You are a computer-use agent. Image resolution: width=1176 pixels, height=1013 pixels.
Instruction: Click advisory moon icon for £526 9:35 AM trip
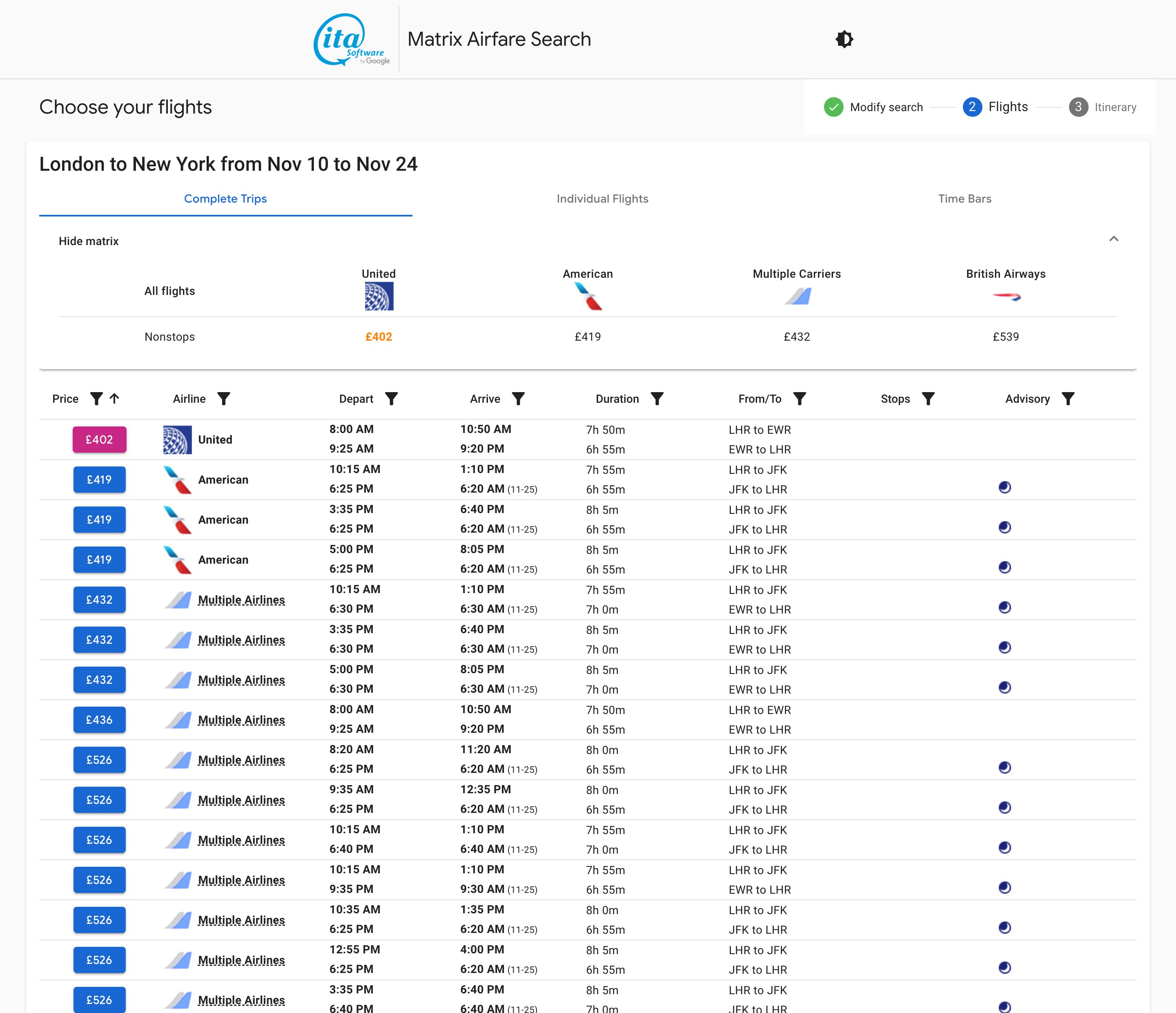(x=1004, y=808)
